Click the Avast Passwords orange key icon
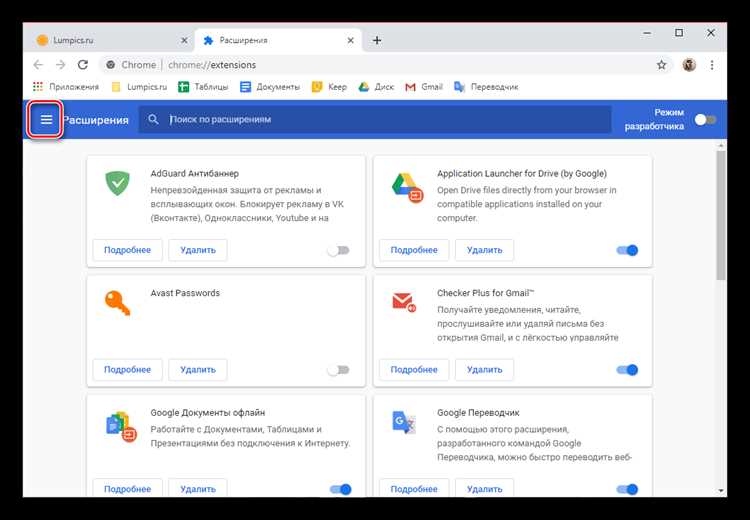The image size is (750, 520). 117,303
